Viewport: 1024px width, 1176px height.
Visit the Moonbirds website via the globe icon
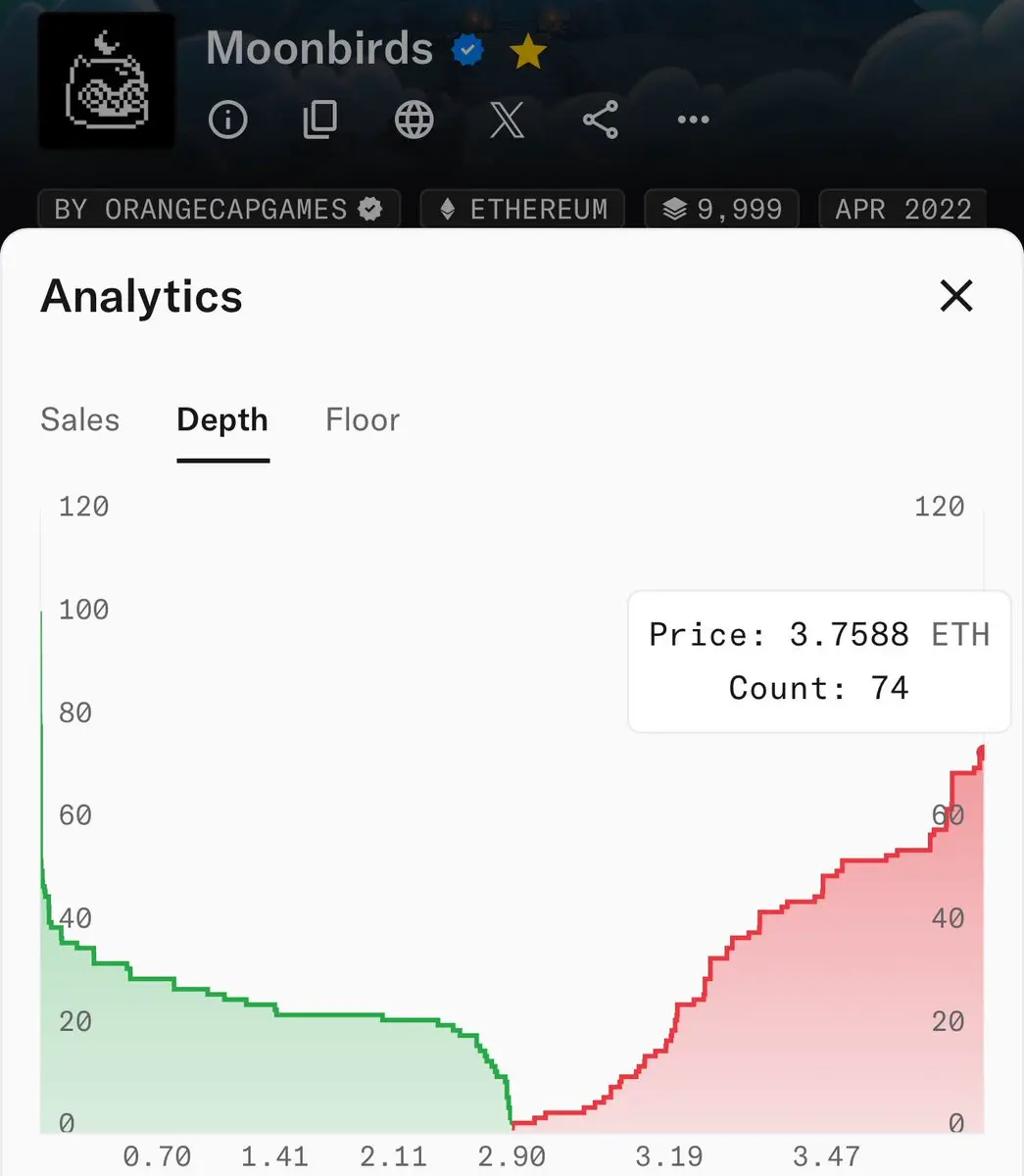[414, 120]
